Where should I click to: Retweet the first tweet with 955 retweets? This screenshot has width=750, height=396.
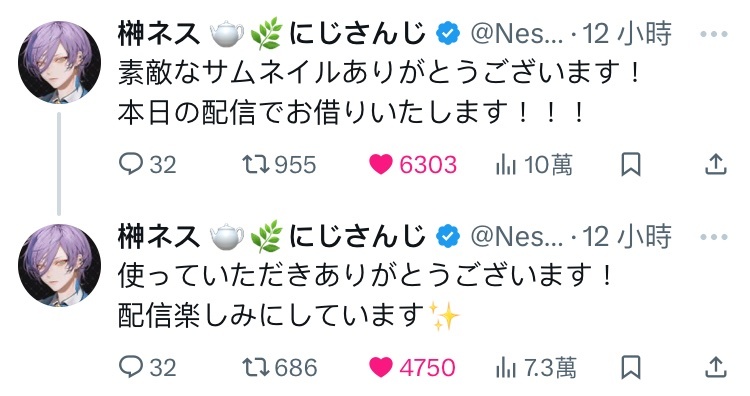(x=279, y=165)
